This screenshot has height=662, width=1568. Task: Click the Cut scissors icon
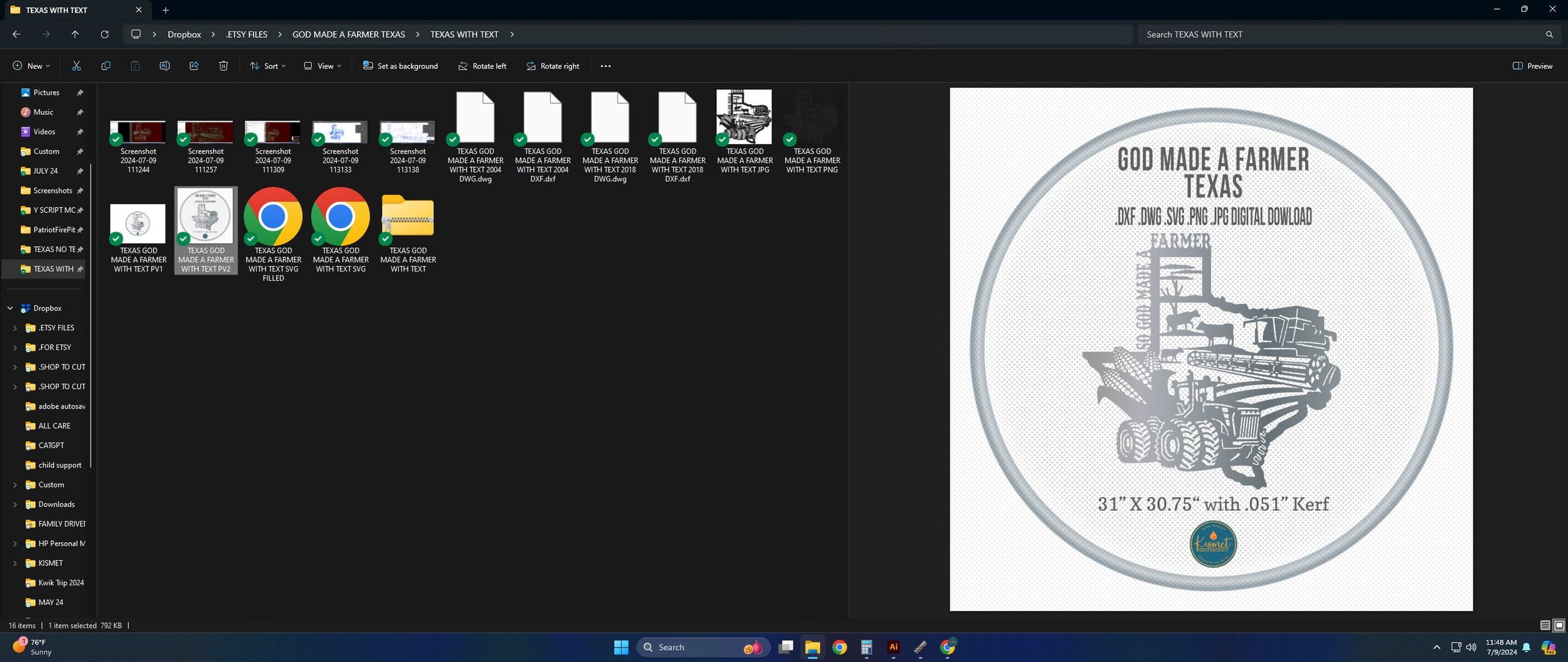(77, 66)
